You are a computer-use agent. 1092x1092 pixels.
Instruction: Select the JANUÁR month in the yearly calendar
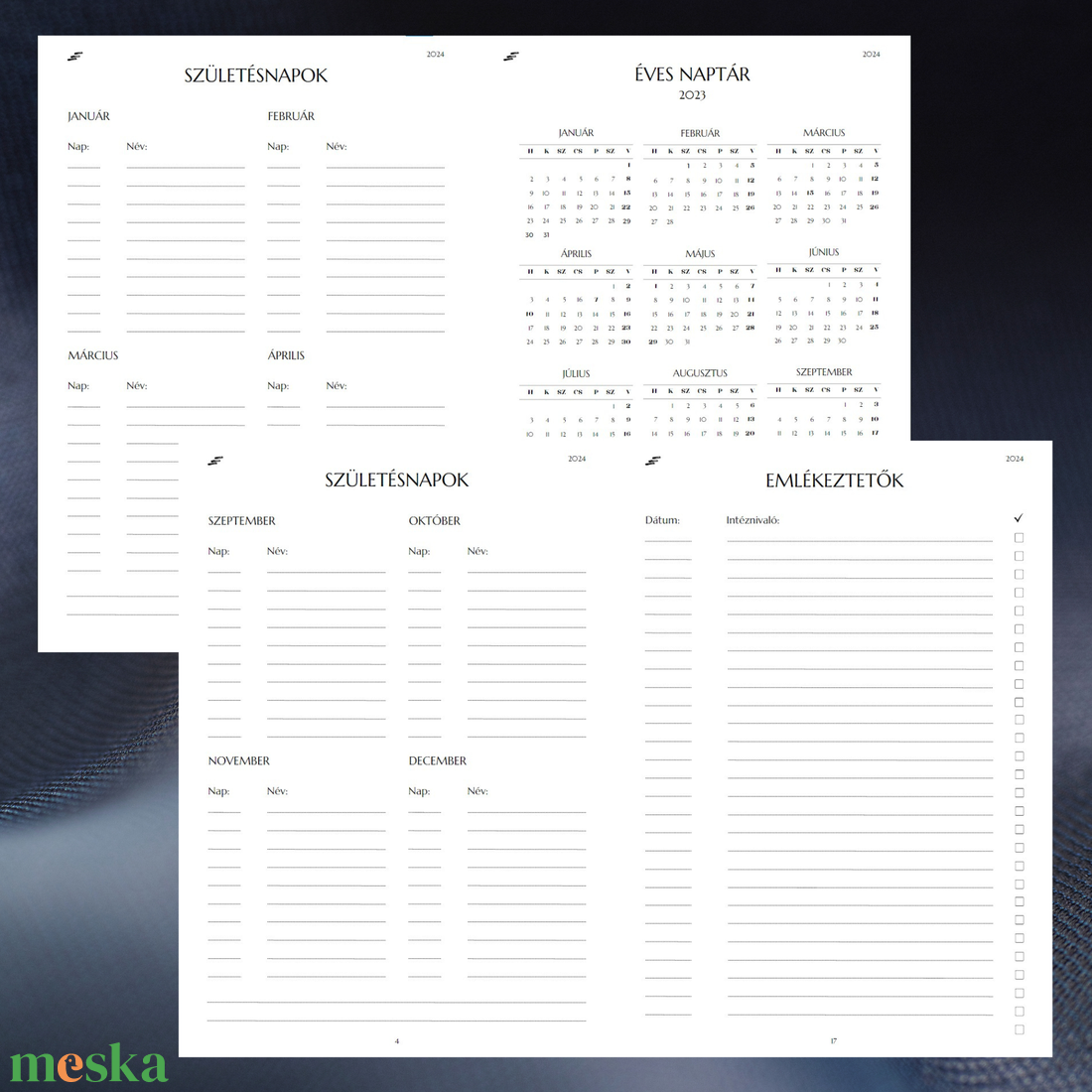coord(576,133)
